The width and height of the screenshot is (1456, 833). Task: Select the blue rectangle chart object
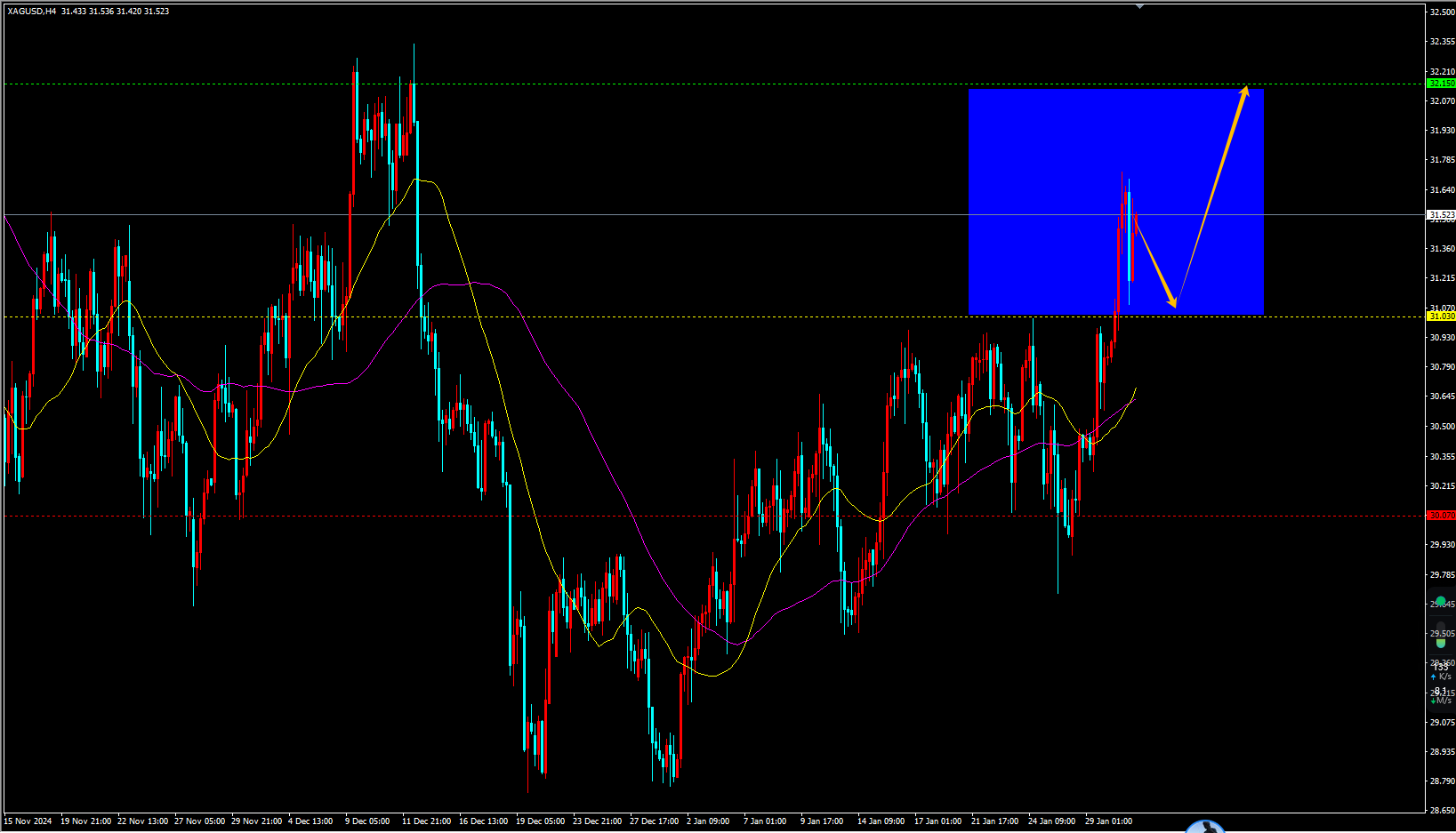click(x=1115, y=202)
